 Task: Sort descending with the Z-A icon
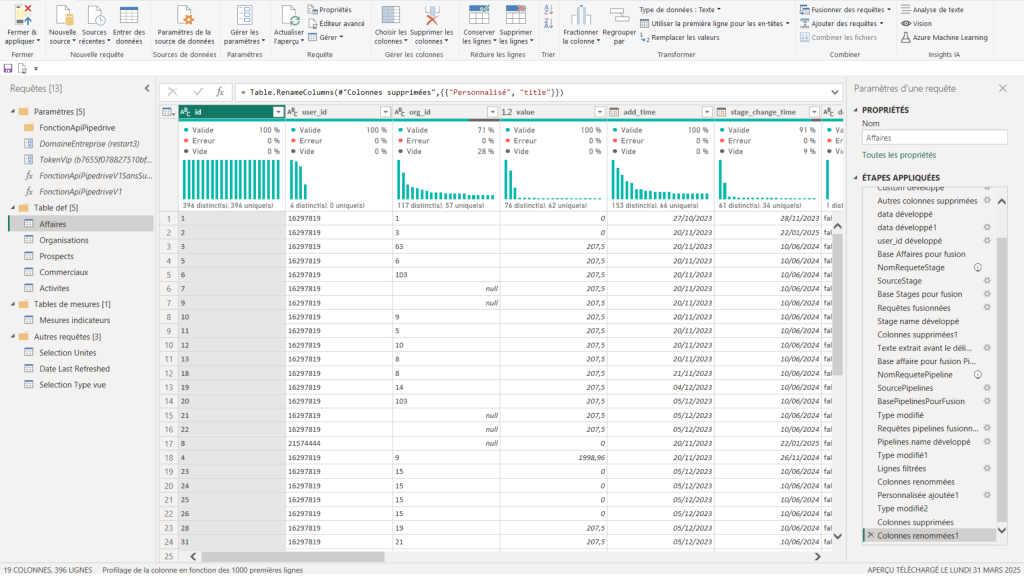(549, 24)
